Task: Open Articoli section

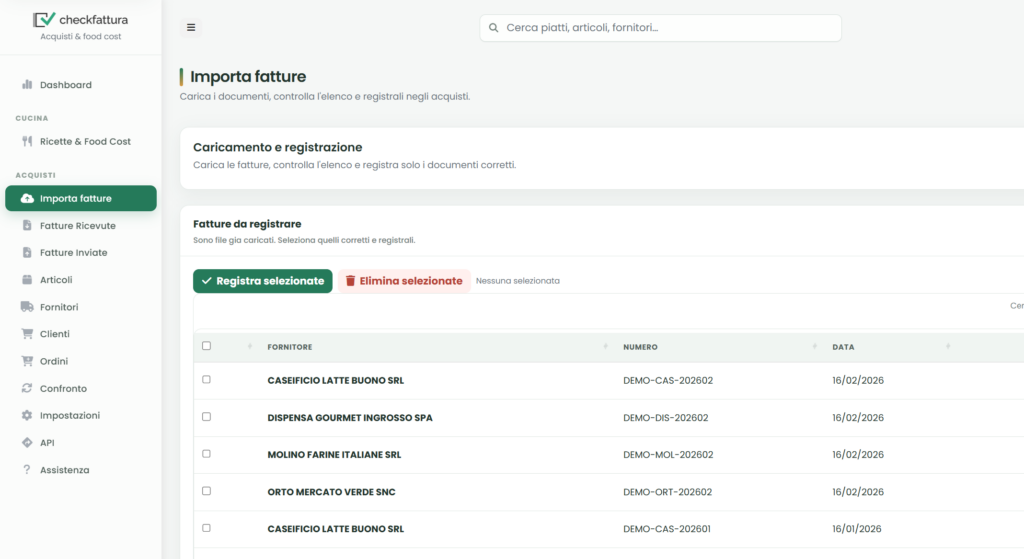Action: click(x=81, y=280)
